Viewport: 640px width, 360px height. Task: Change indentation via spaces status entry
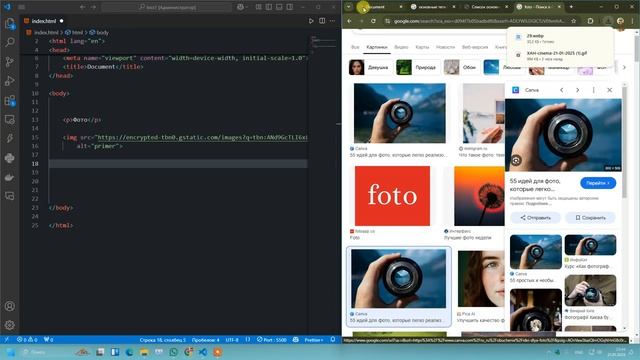pyautogui.click(x=205, y=340)
